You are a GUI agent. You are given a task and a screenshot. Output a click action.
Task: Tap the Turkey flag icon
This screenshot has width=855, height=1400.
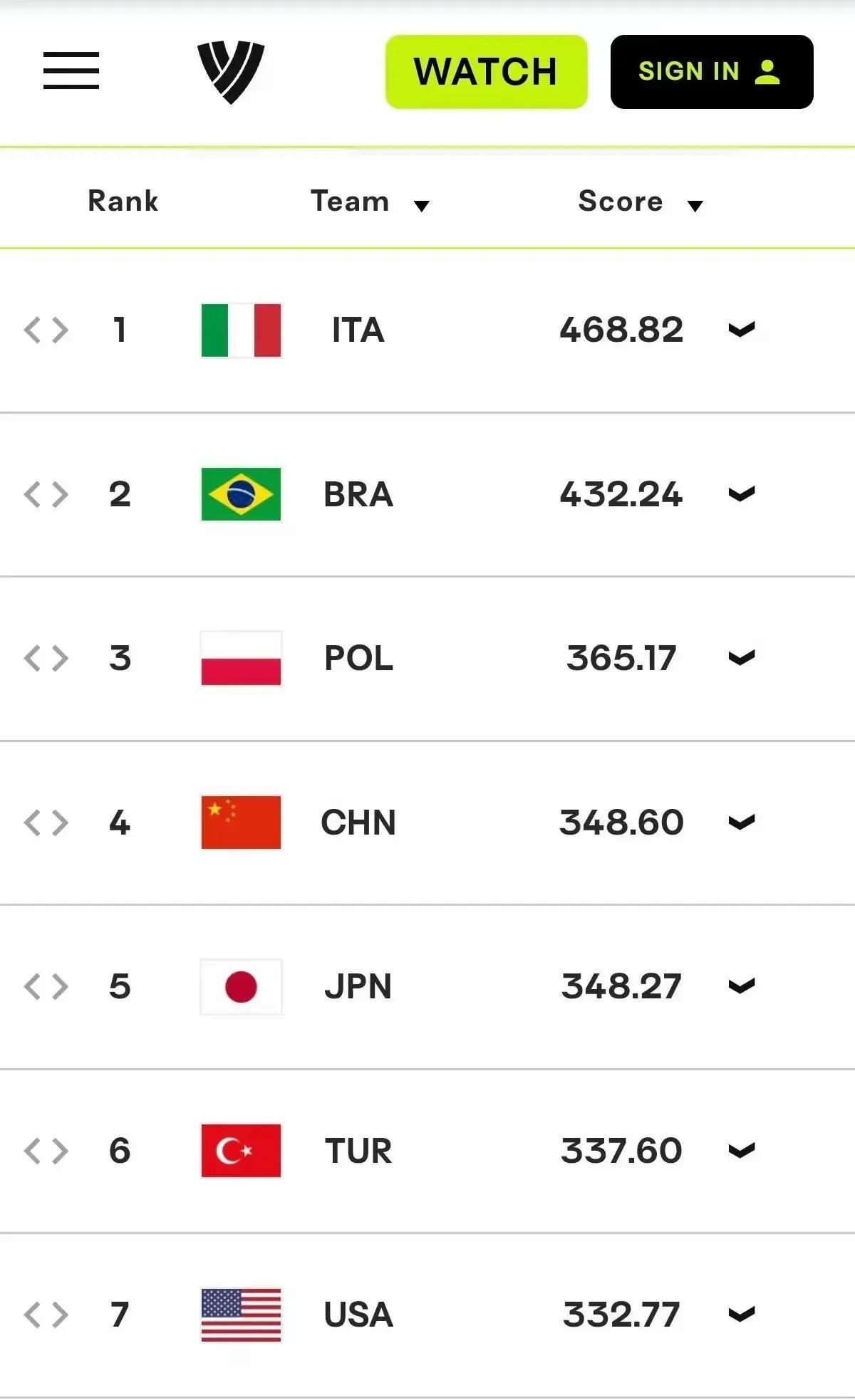pyautogui.click(x=241, y=1151)
